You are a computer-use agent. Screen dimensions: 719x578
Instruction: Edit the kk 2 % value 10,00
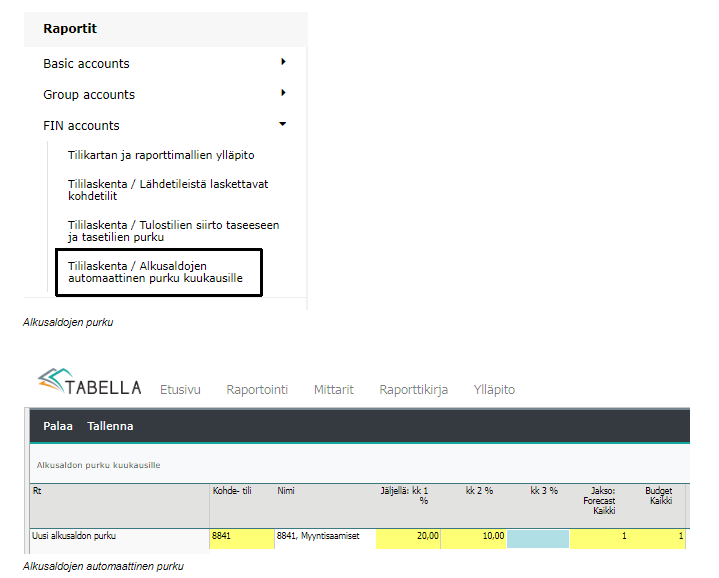(x=473, y=537)
